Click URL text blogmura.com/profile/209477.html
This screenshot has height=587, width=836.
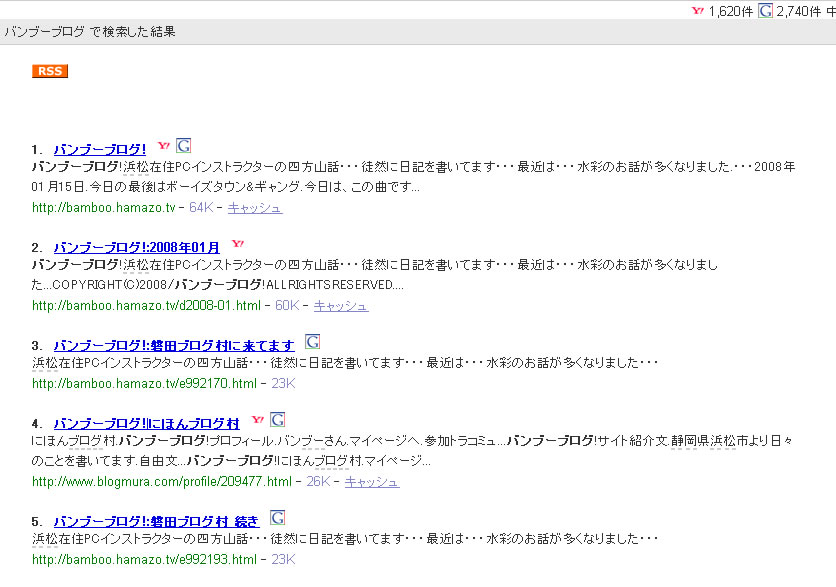coord(162,482)
